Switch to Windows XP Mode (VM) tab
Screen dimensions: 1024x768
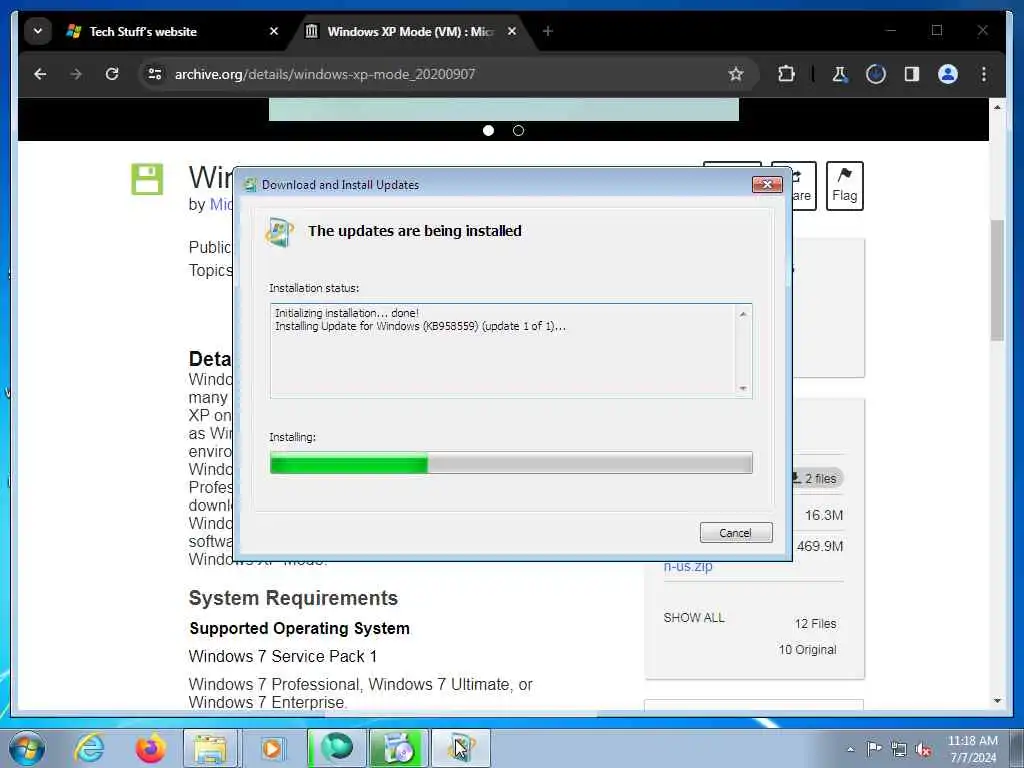(x=410, y=31)
